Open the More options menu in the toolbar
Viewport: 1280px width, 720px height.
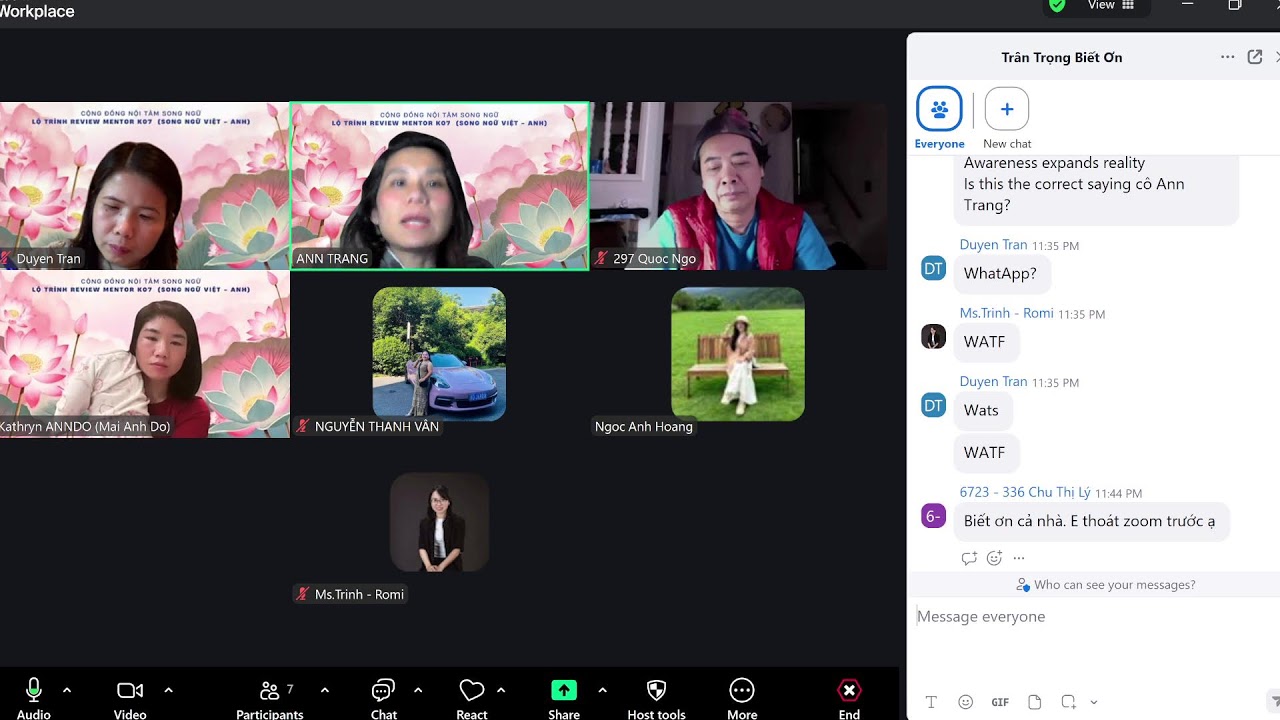pyautogui.click(x=742, y=697)
